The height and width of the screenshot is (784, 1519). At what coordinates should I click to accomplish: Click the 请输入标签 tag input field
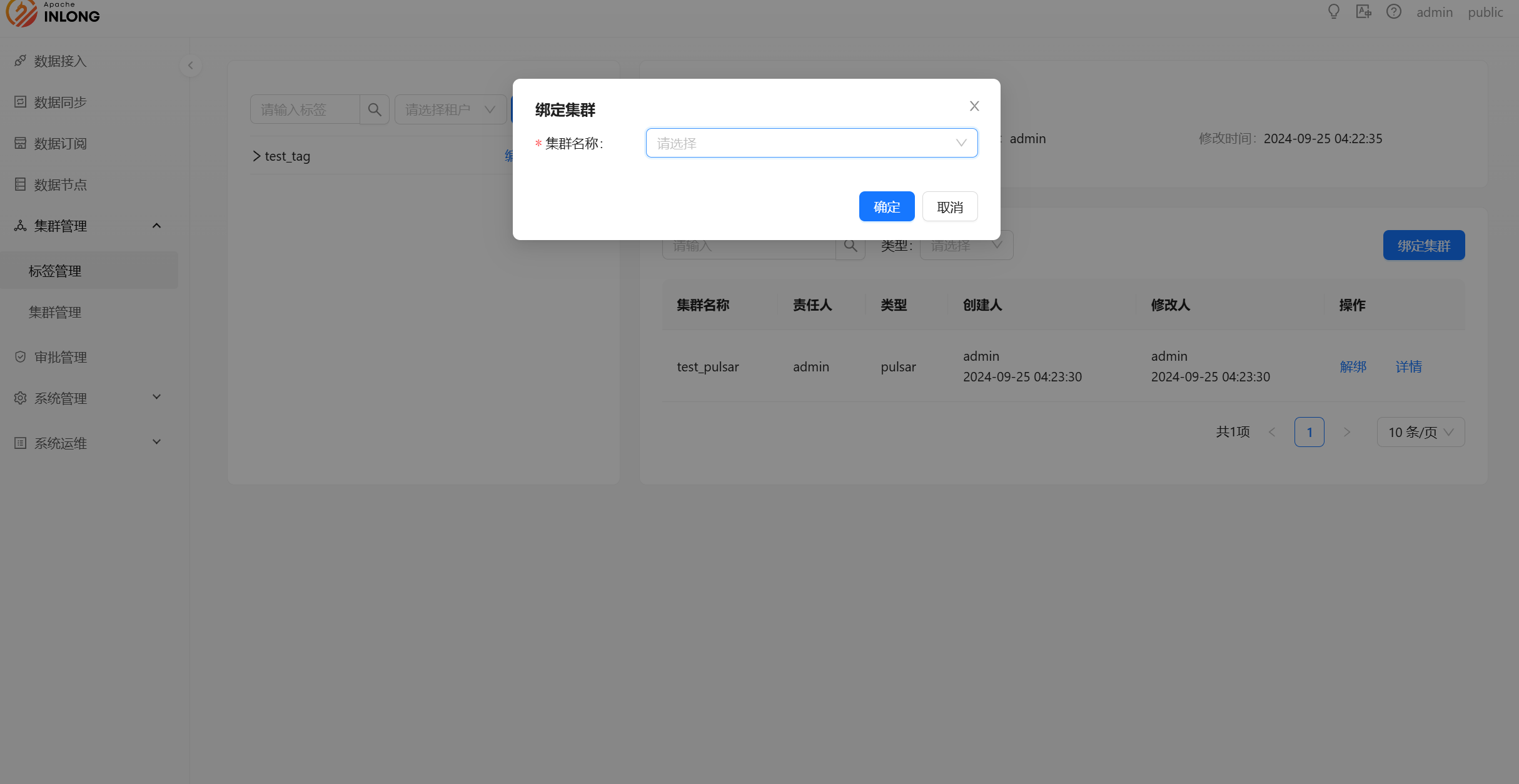coord(305,110)
